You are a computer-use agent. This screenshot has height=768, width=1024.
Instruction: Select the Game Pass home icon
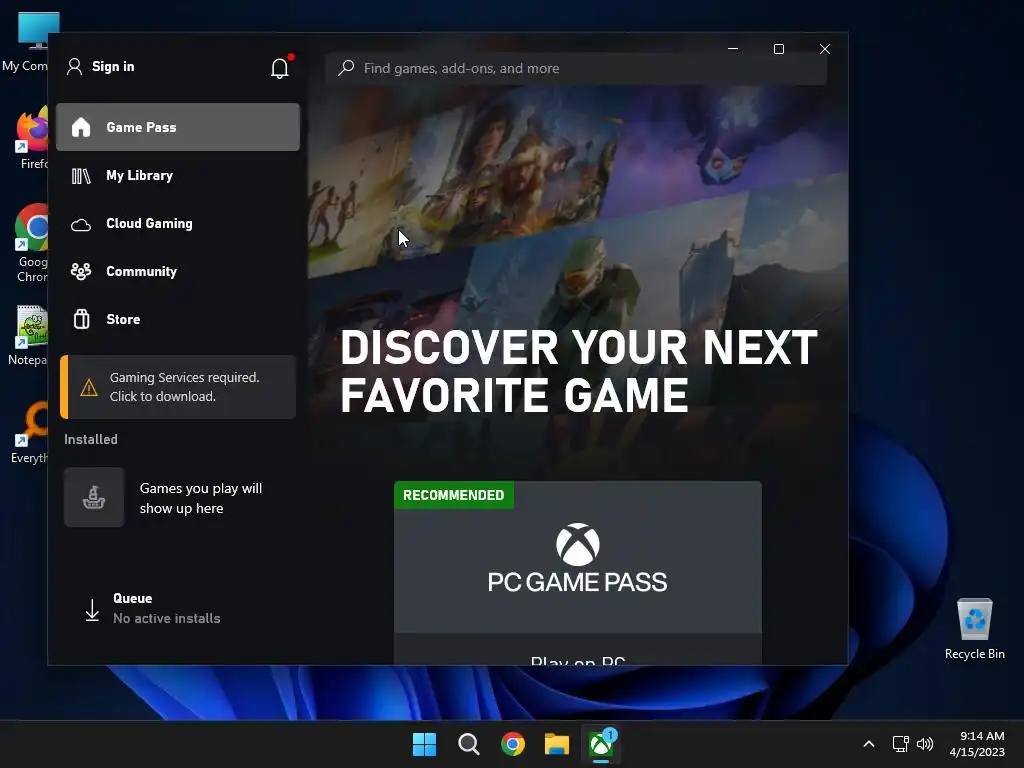(x=81, y=127)
